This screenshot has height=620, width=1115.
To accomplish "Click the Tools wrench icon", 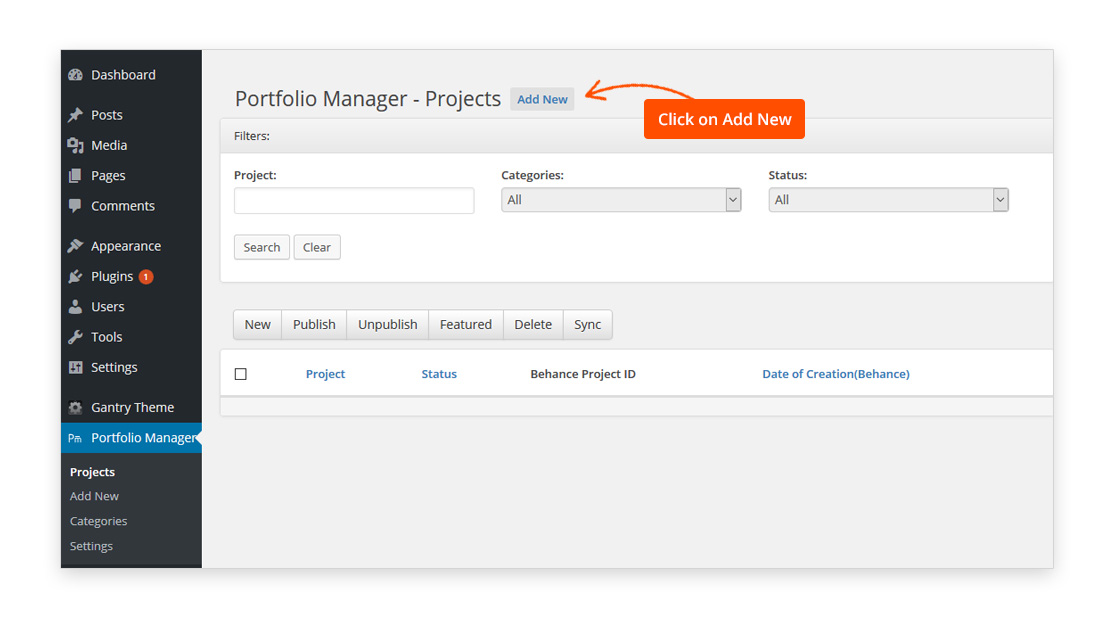I will 75,337.
